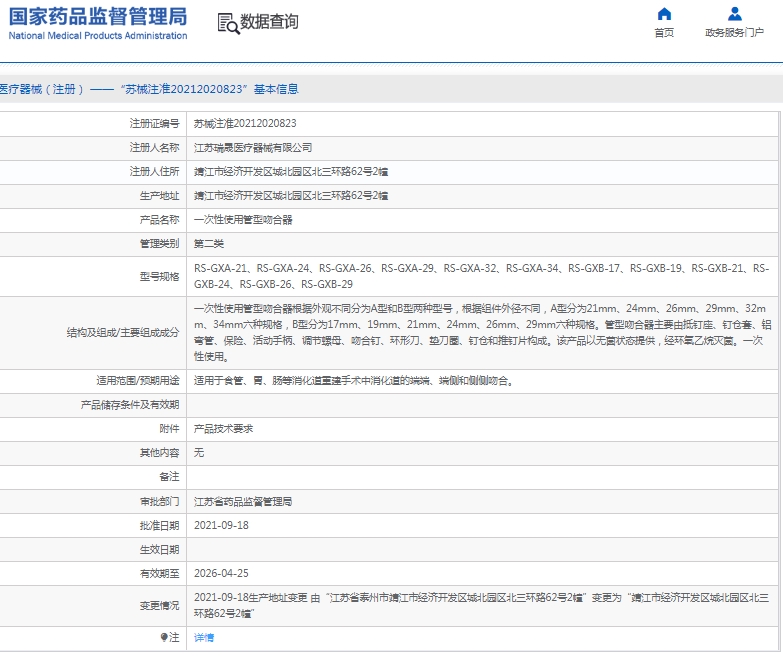Screen dimensions: 783x656
Task: Select registration number 苏械注准20212020823 value
Action: coord(245,123)
